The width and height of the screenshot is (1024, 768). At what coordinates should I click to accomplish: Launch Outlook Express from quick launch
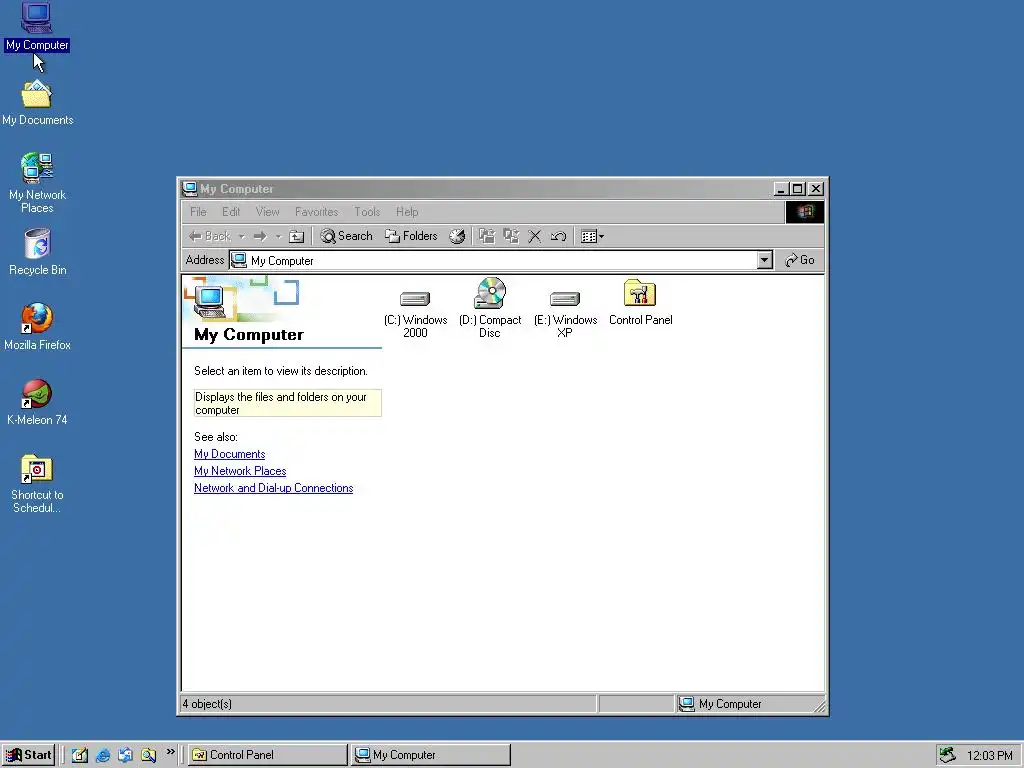pos(125,755)
